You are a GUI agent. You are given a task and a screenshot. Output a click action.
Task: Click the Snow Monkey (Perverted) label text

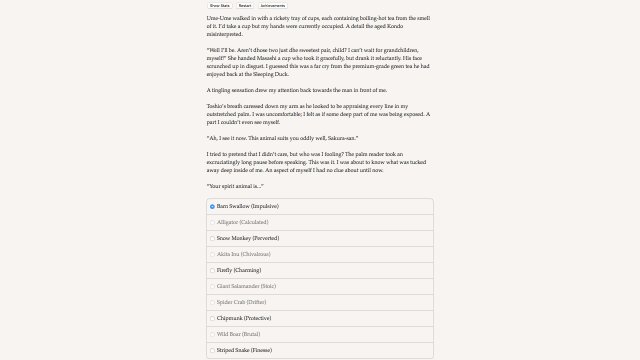coord(248,238)
